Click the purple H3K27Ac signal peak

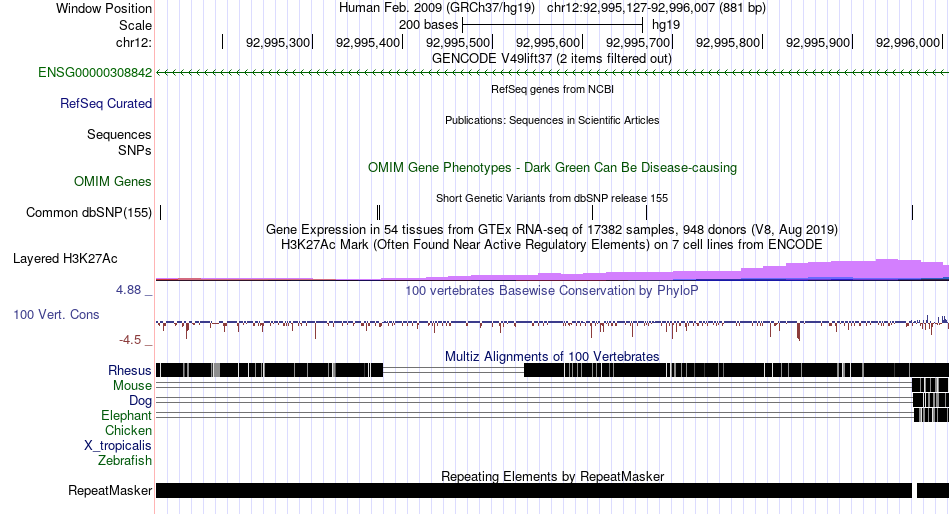point(885,269)
